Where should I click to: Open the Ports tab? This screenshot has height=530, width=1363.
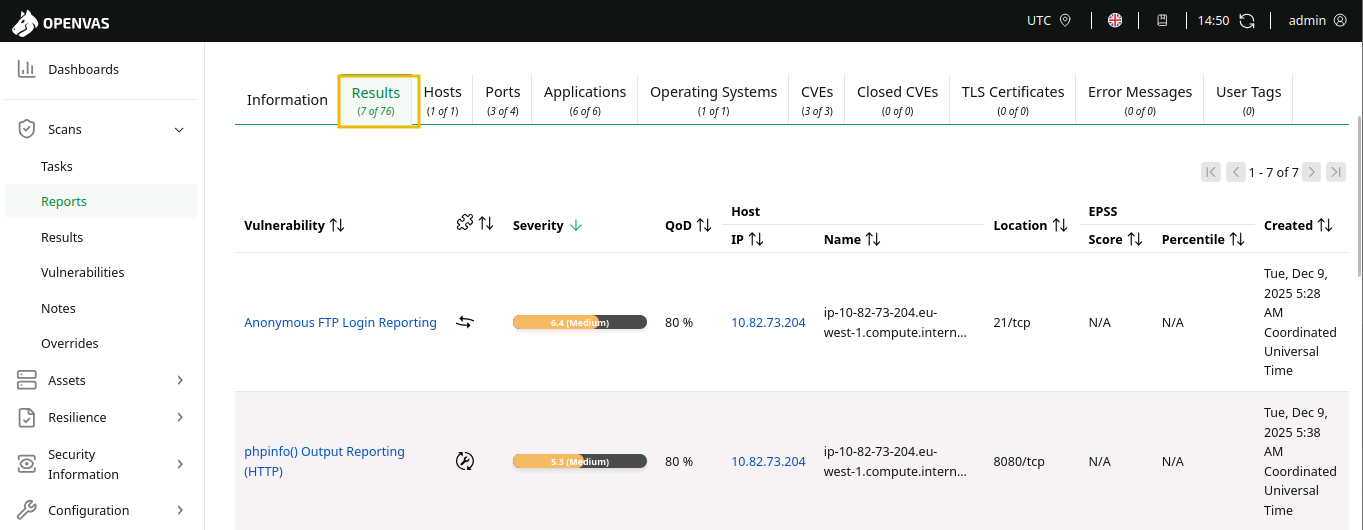point(503,100)
